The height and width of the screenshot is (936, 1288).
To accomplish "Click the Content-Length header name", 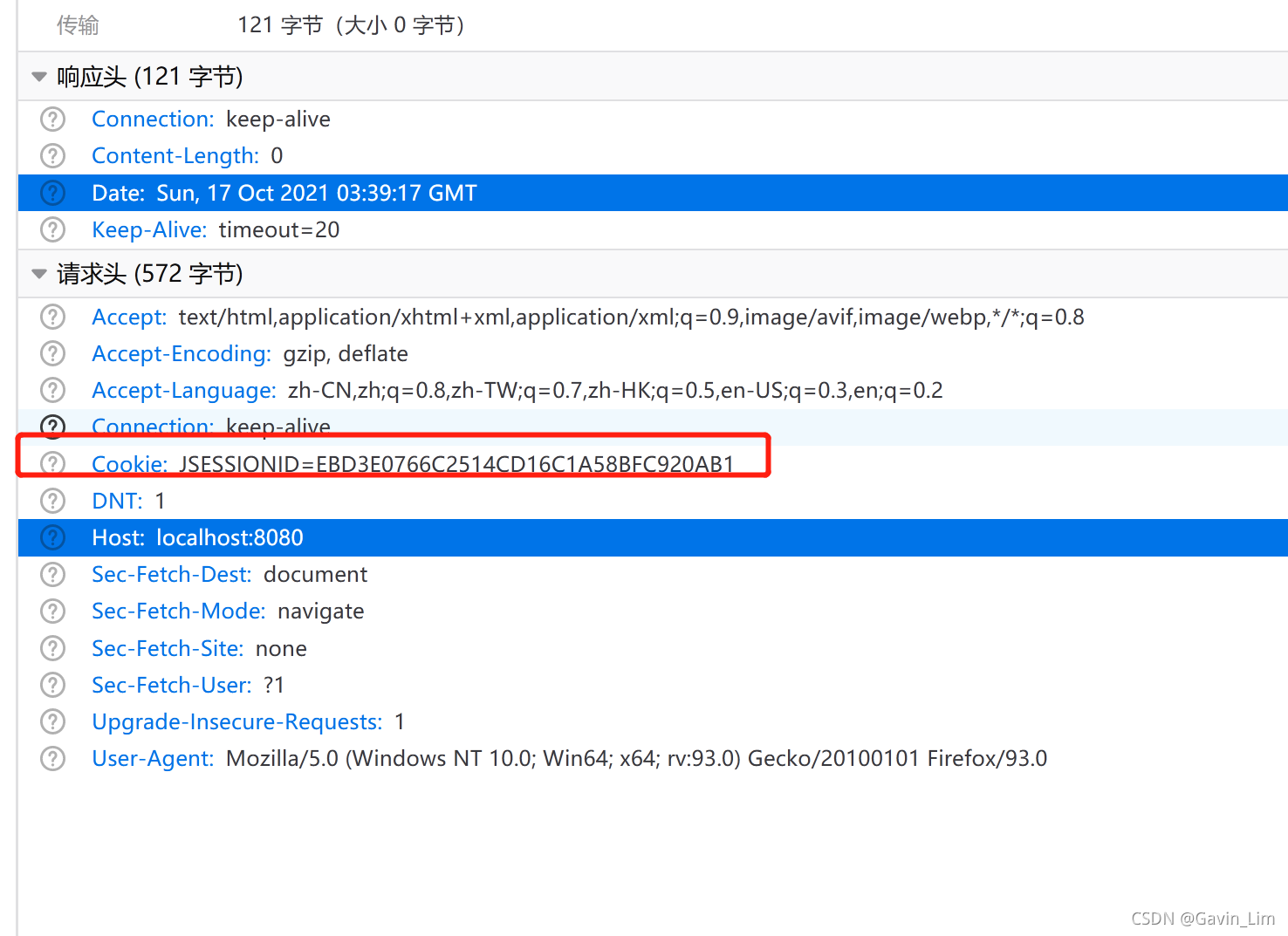I will (x=175, y=155).
